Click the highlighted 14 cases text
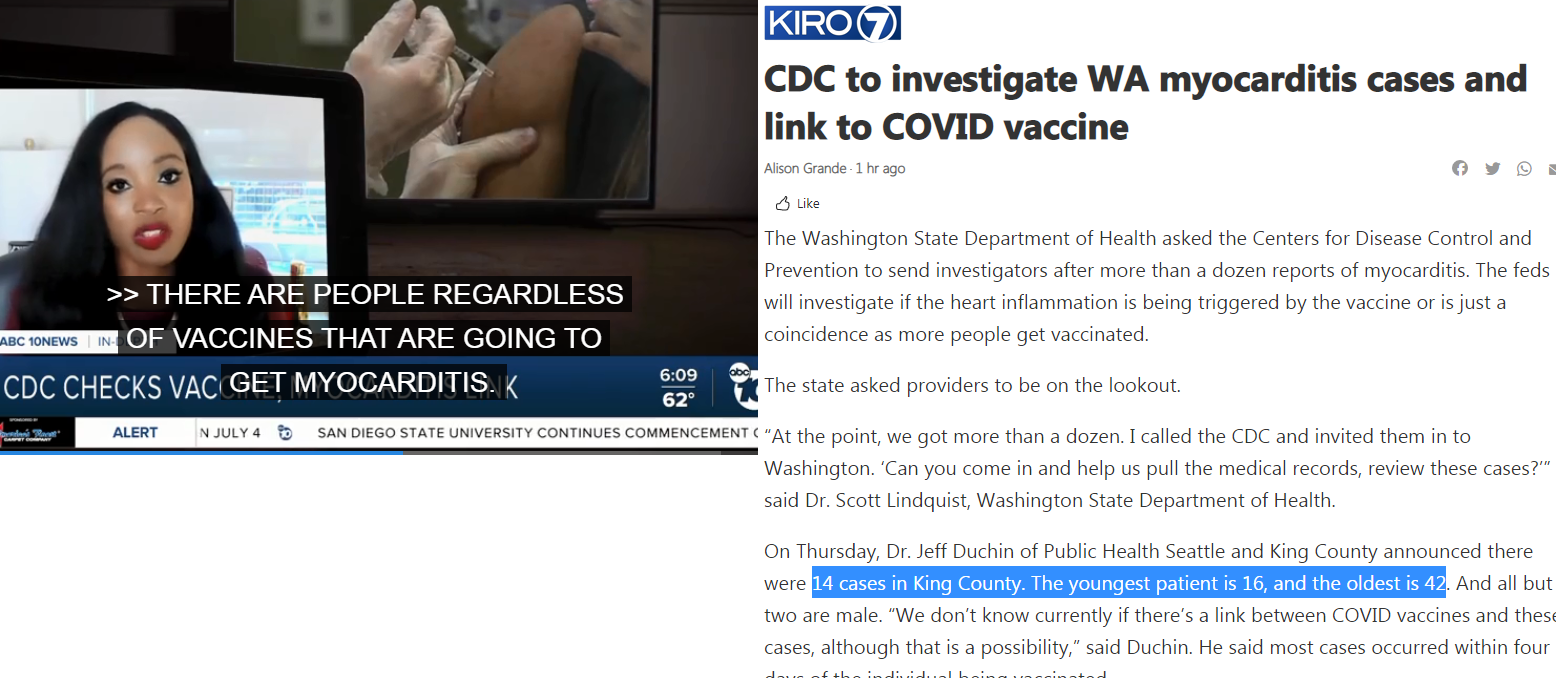Image resolution: width=1558 pixels, height=678 pixels. pos(1129,582)
